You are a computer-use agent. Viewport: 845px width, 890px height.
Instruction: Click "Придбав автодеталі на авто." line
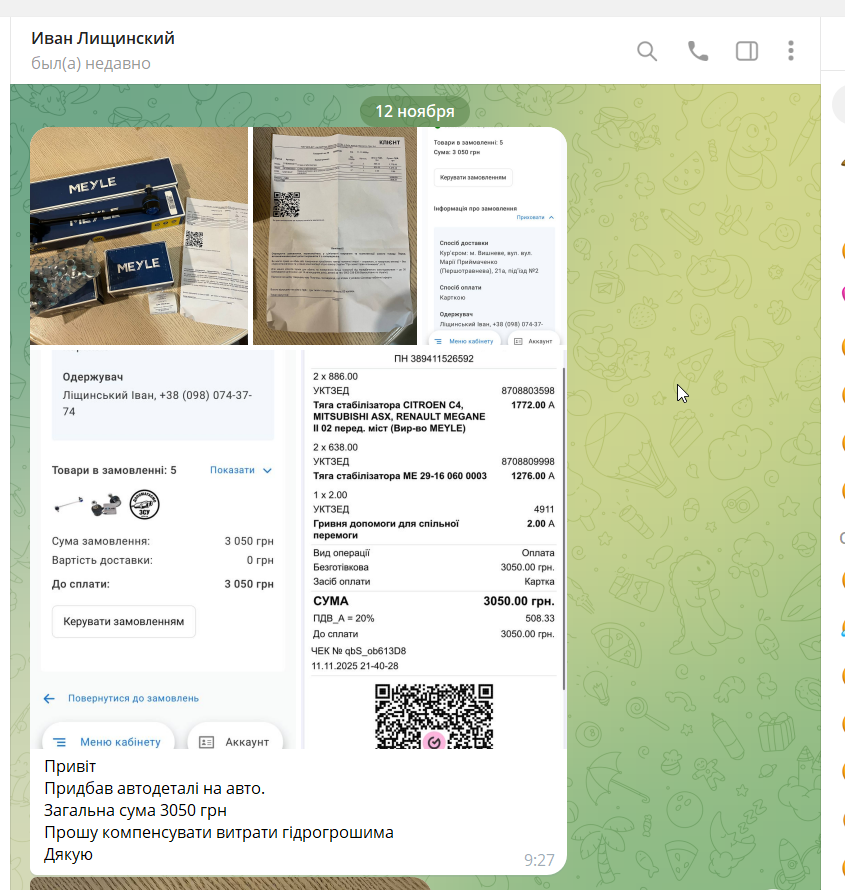(x=155, y=788)
